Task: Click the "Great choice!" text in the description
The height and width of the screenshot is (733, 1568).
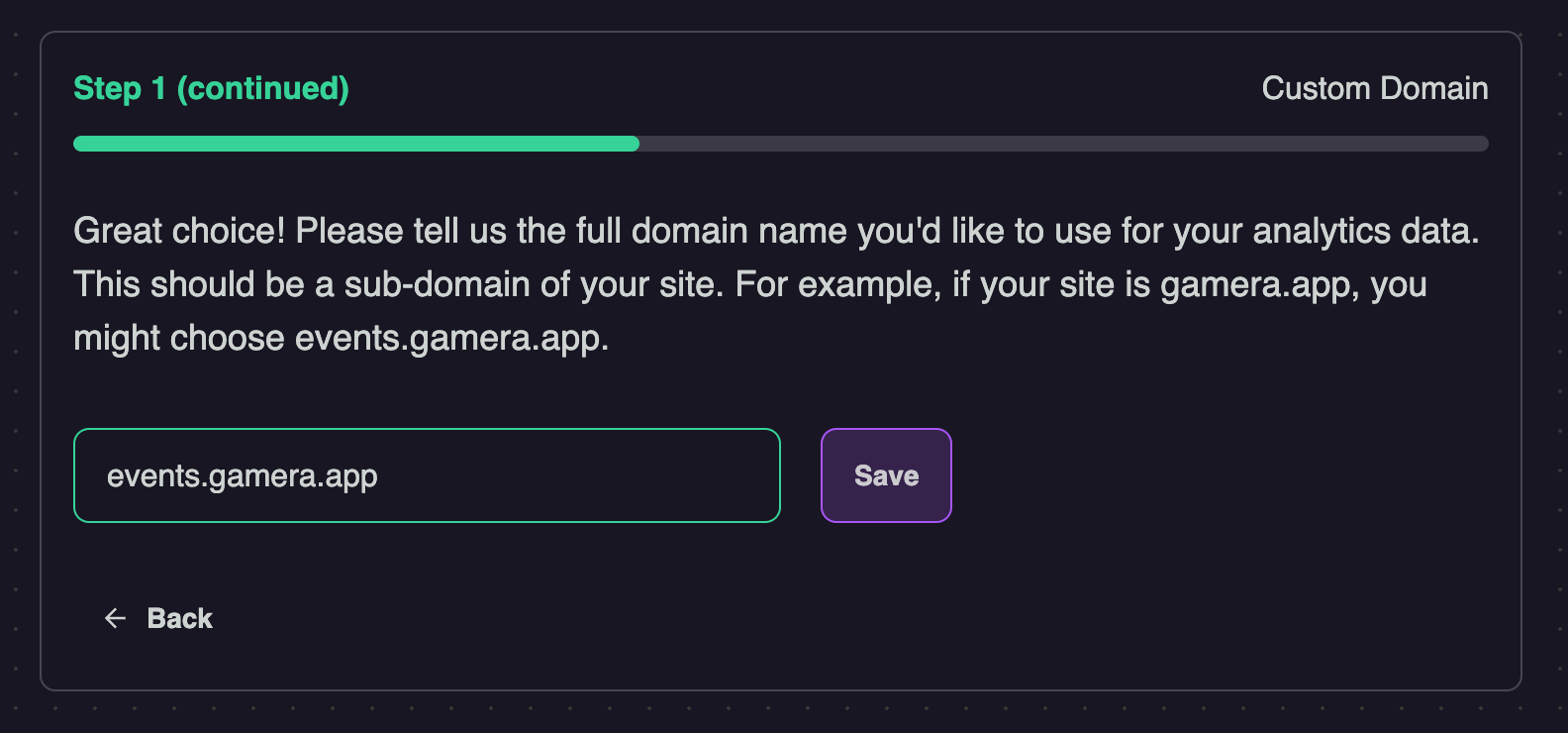Action: coord(179,231)
